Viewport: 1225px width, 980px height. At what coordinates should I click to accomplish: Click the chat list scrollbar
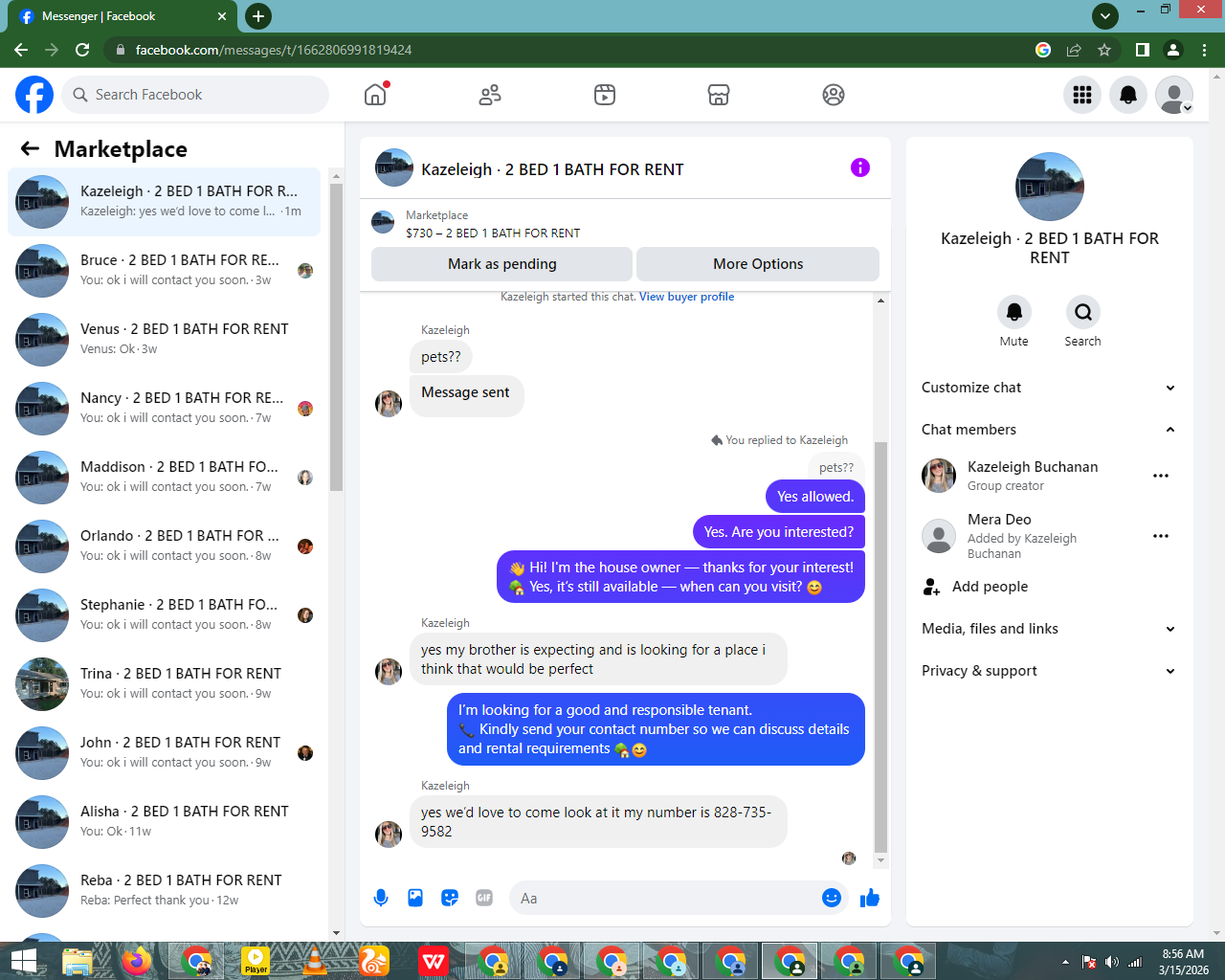pos(336,337)
